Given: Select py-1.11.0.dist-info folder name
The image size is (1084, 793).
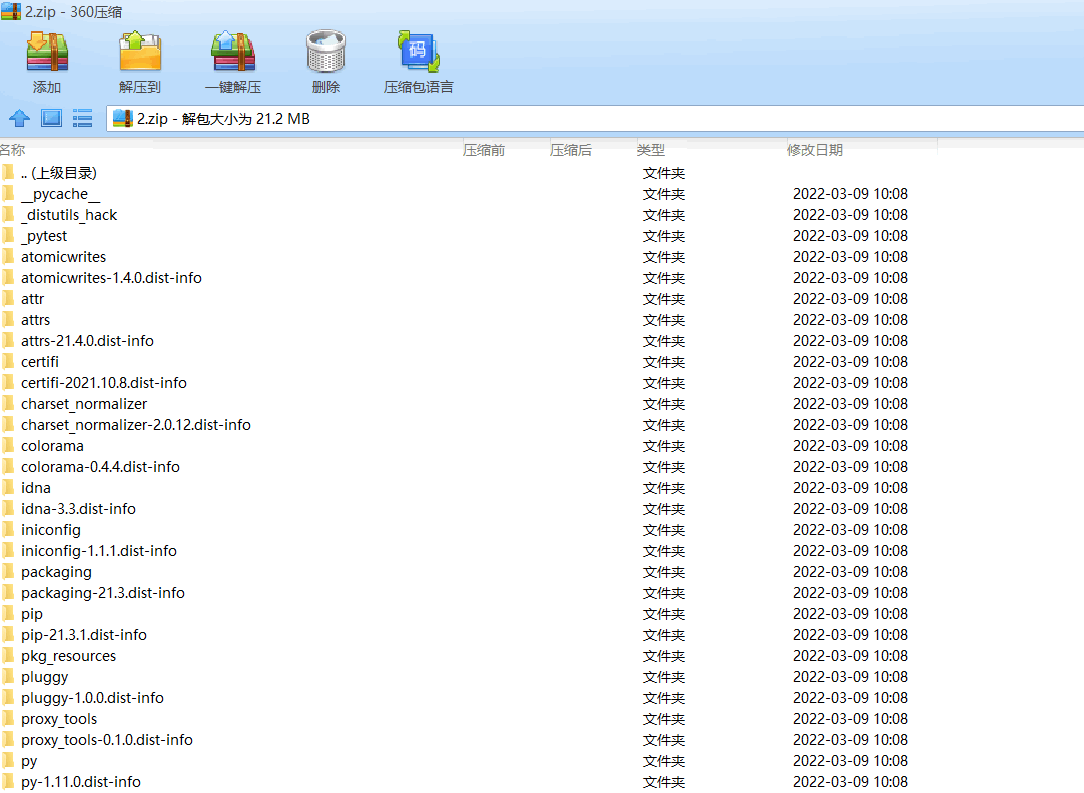Looking at the screenshot, I should tap(81, 782).
